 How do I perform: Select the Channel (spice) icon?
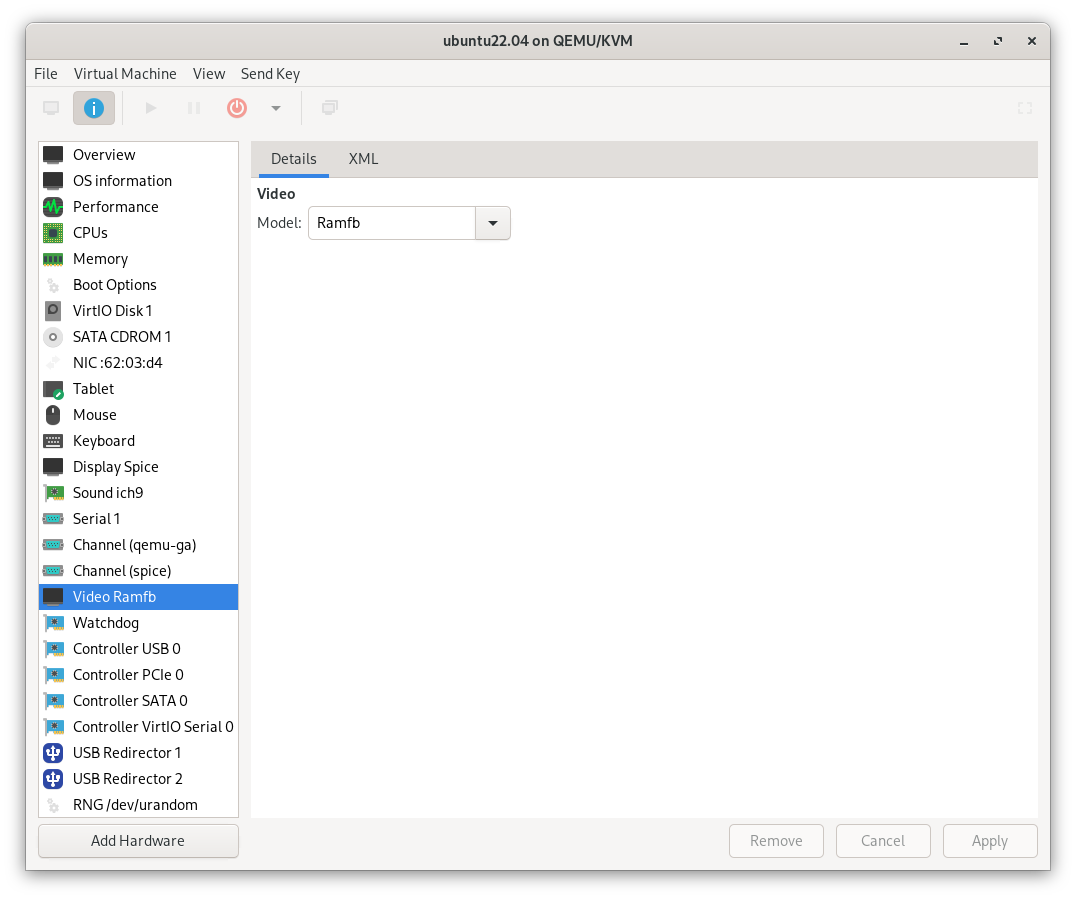pyautogui.click(x=53, y=571)
